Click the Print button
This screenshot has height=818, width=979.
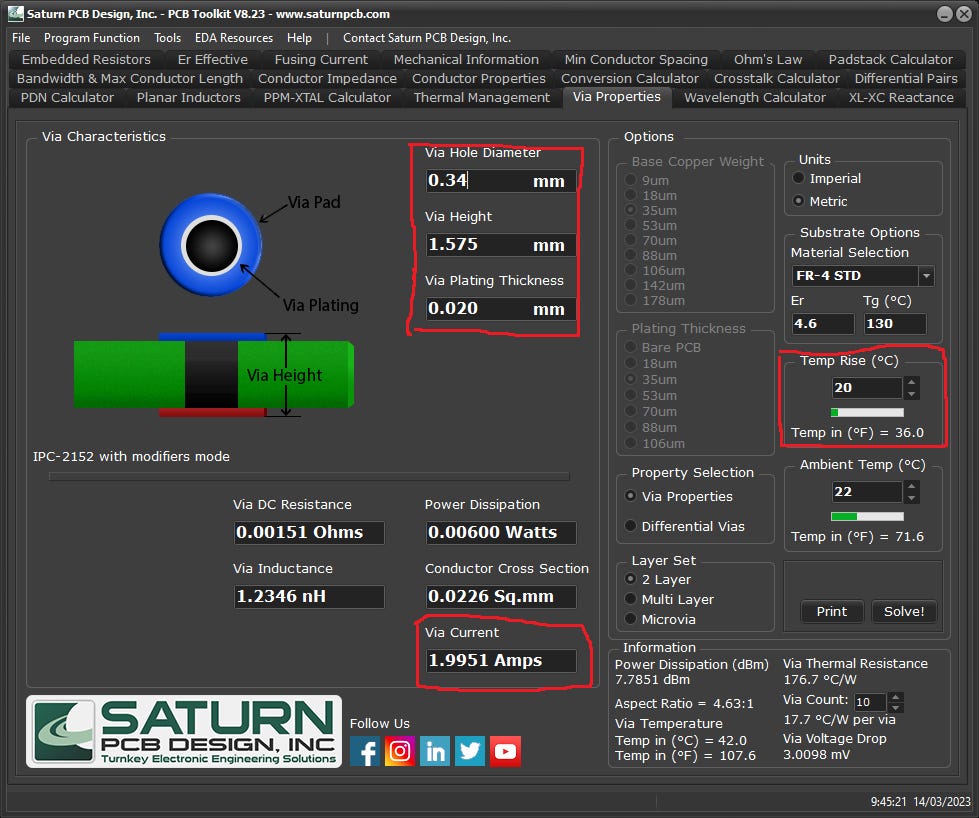point(832,611)
